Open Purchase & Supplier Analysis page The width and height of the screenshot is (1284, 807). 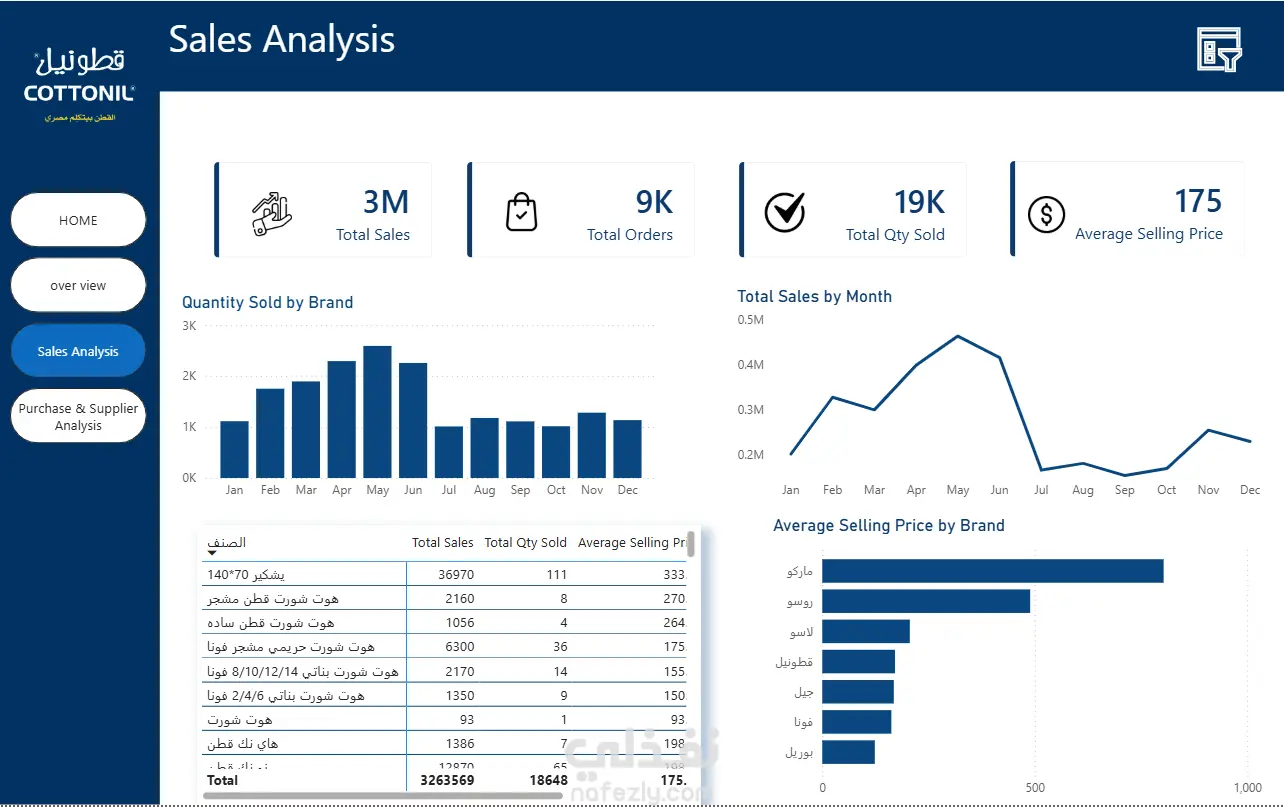(x=78, y=416)
